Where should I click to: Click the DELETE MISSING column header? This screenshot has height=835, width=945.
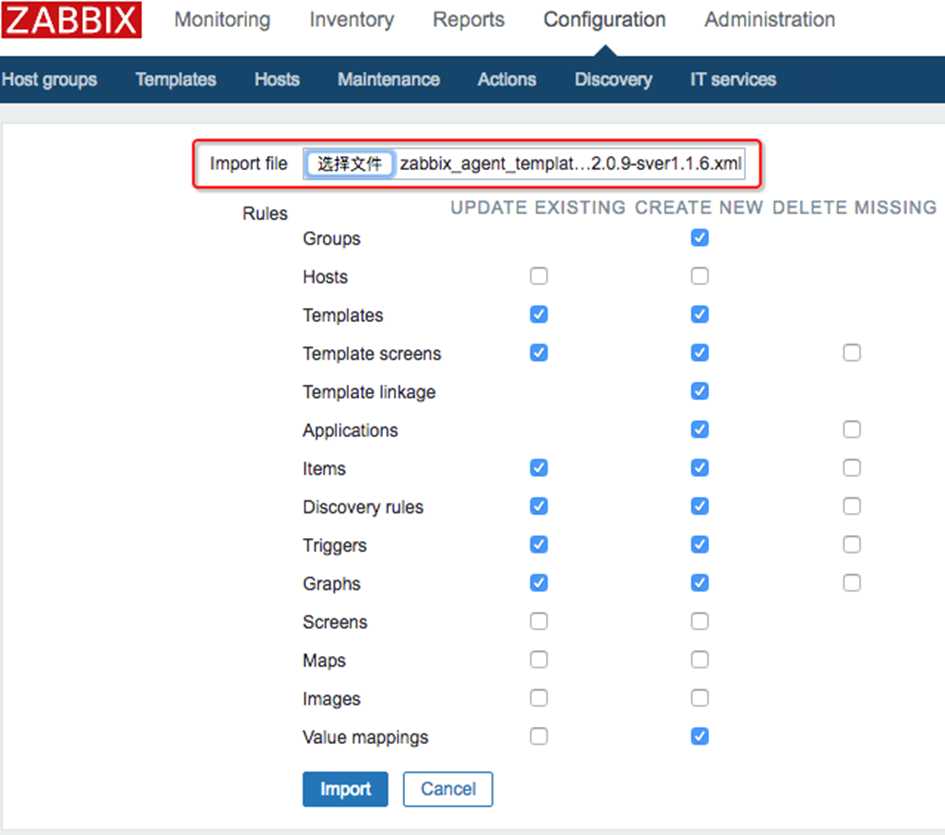point(855,207)
